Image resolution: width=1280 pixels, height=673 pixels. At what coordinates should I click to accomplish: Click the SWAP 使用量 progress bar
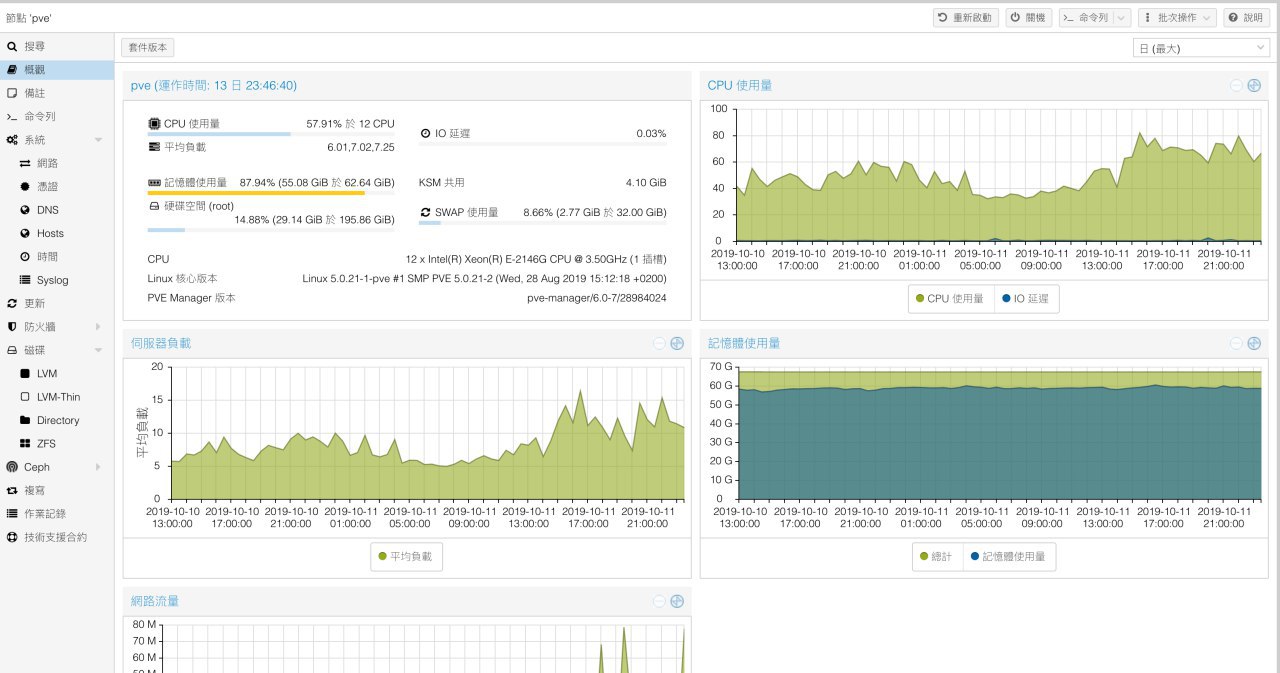coord(543,223)
